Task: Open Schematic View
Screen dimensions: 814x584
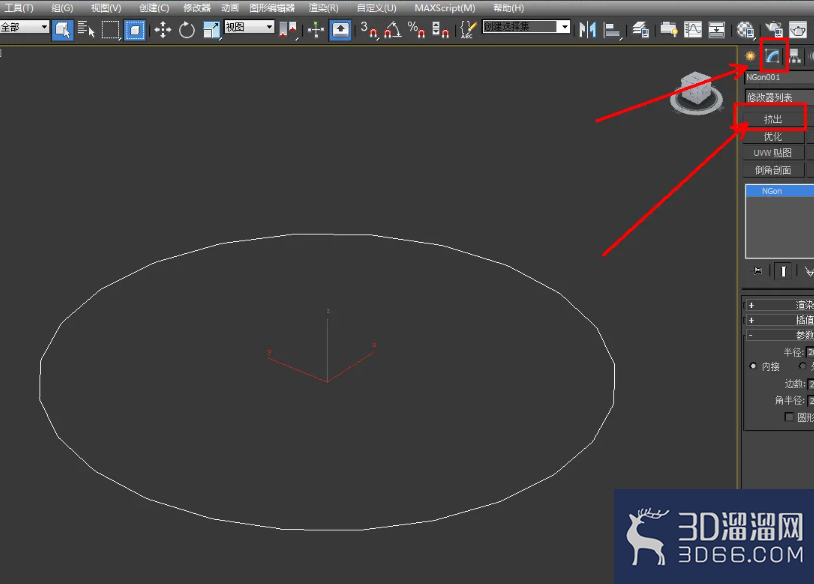Action: coord(716,30)
